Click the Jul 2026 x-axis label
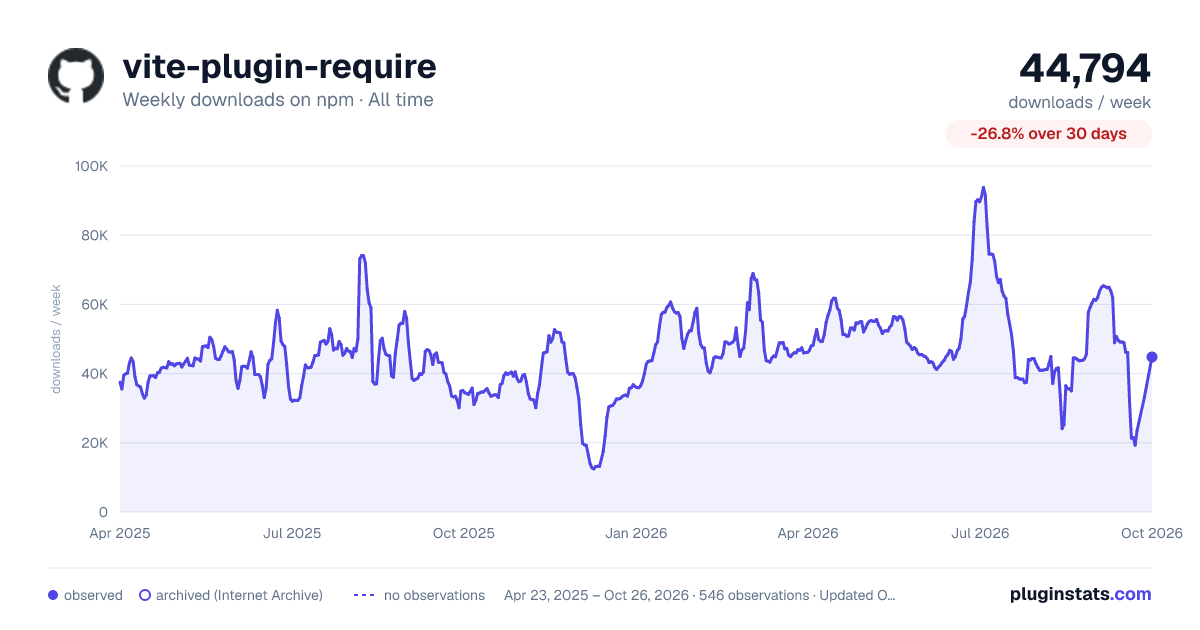1200x630 pixels. [980, 533]
